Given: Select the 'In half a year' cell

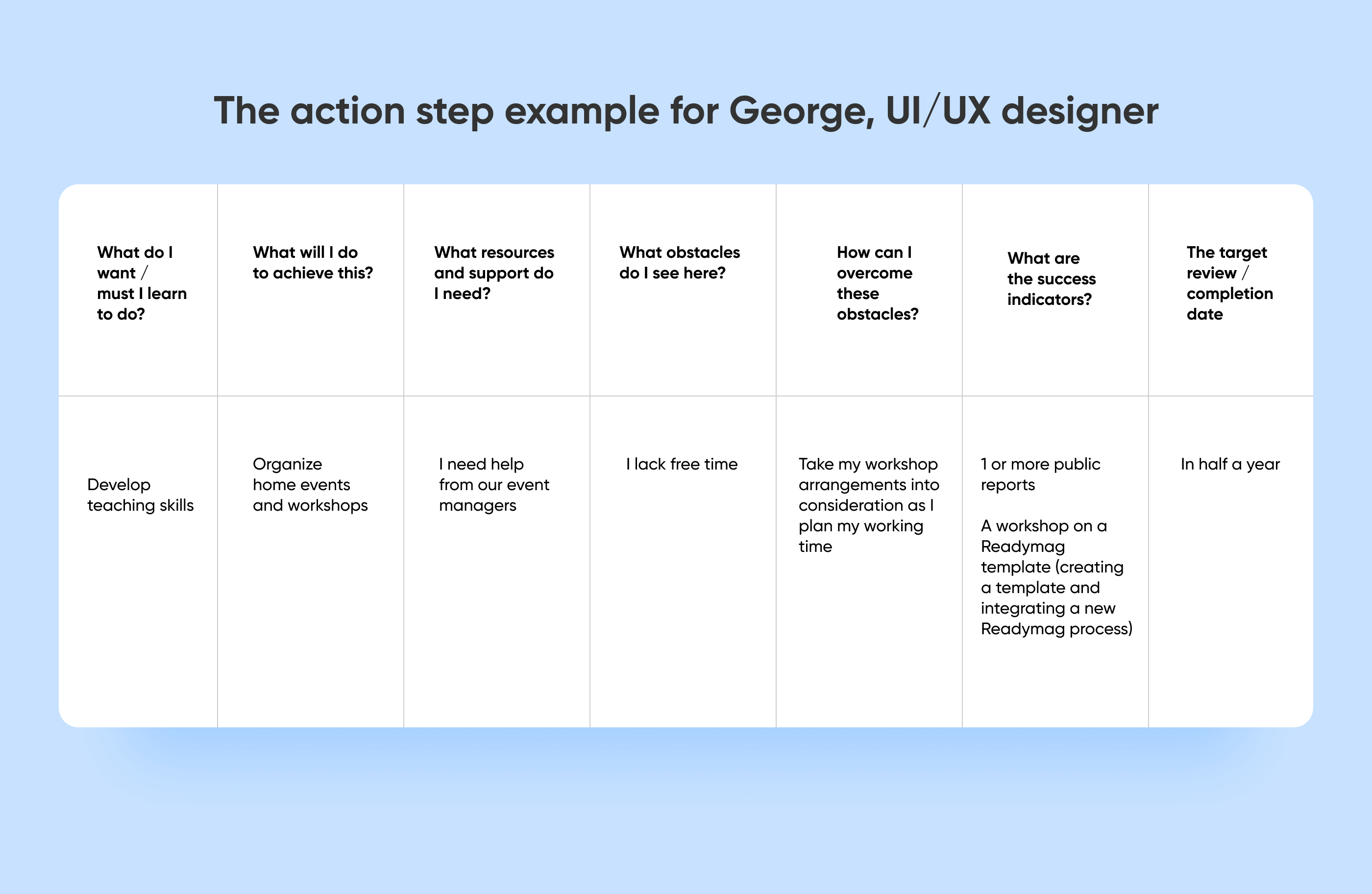Looking at the screenshot, I should click(x=1230, y=464).
